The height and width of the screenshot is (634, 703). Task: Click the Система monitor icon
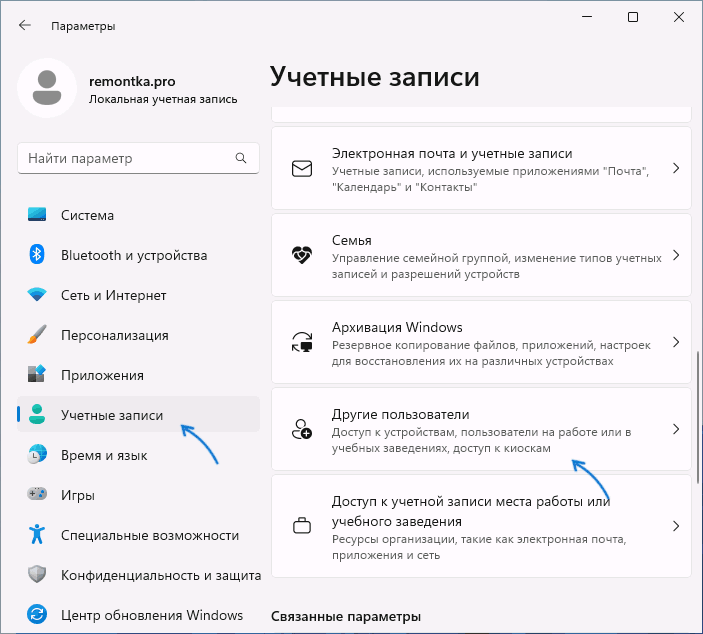pyautogui.click(x=37, y=215)
